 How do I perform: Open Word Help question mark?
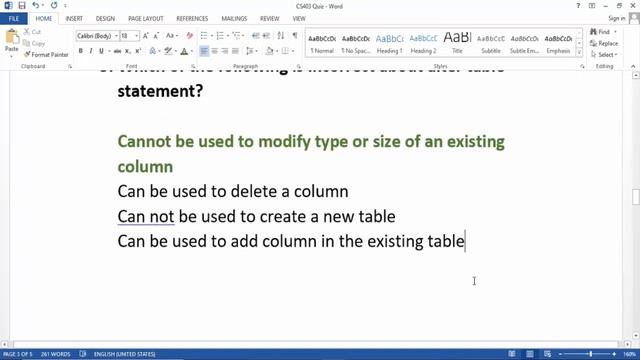tap(578, 6)
